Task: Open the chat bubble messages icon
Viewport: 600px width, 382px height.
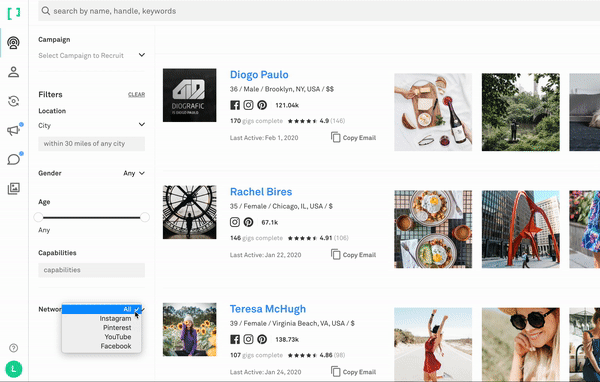Action: click(x=13, y=159)
